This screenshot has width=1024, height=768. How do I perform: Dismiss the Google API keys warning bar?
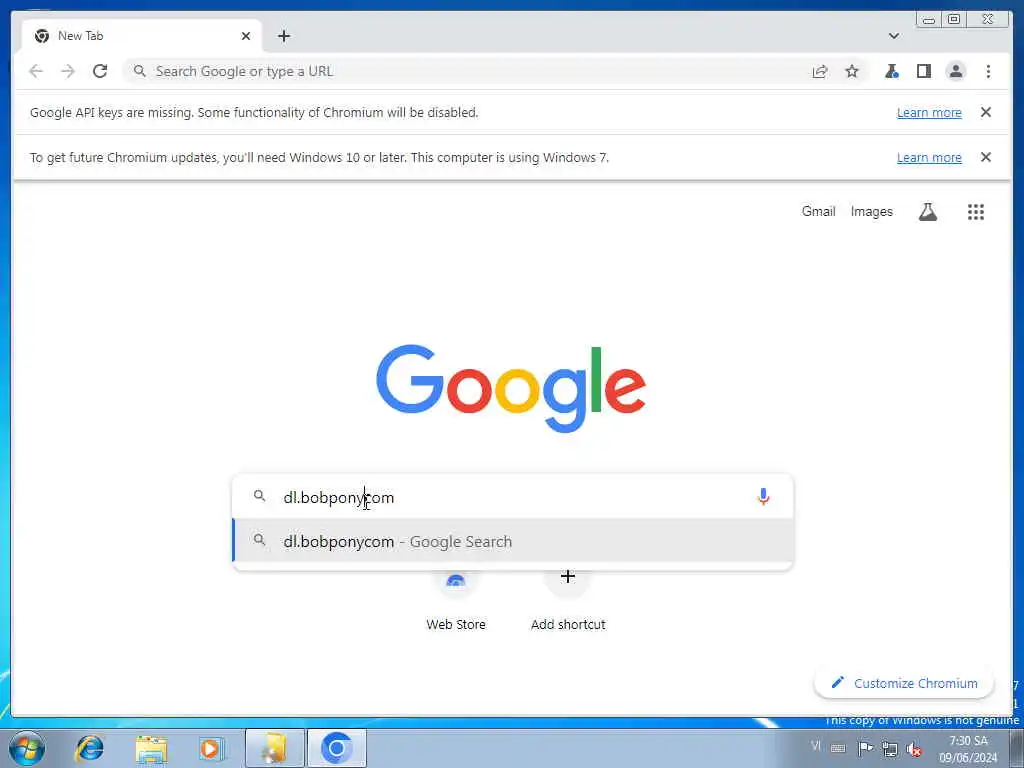[x=985, y=112]
